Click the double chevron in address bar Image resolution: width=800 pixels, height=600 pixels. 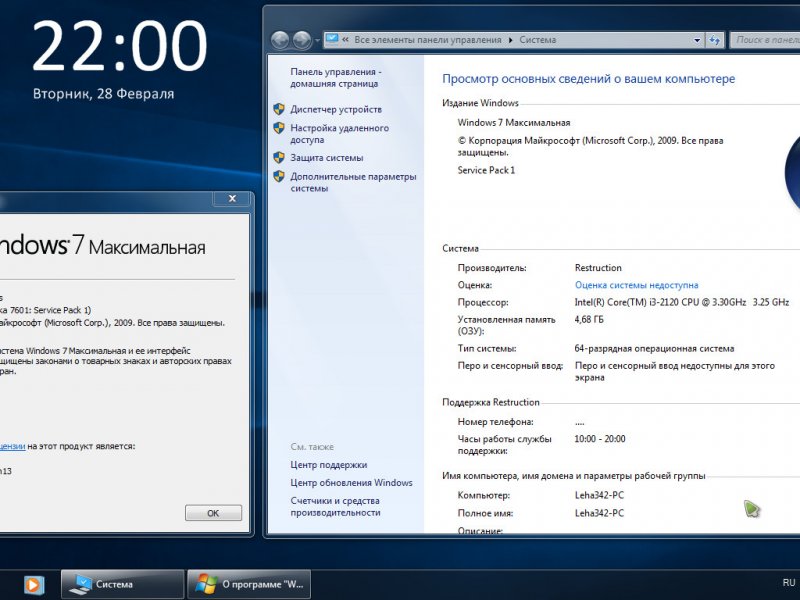[x=345, y=40]
